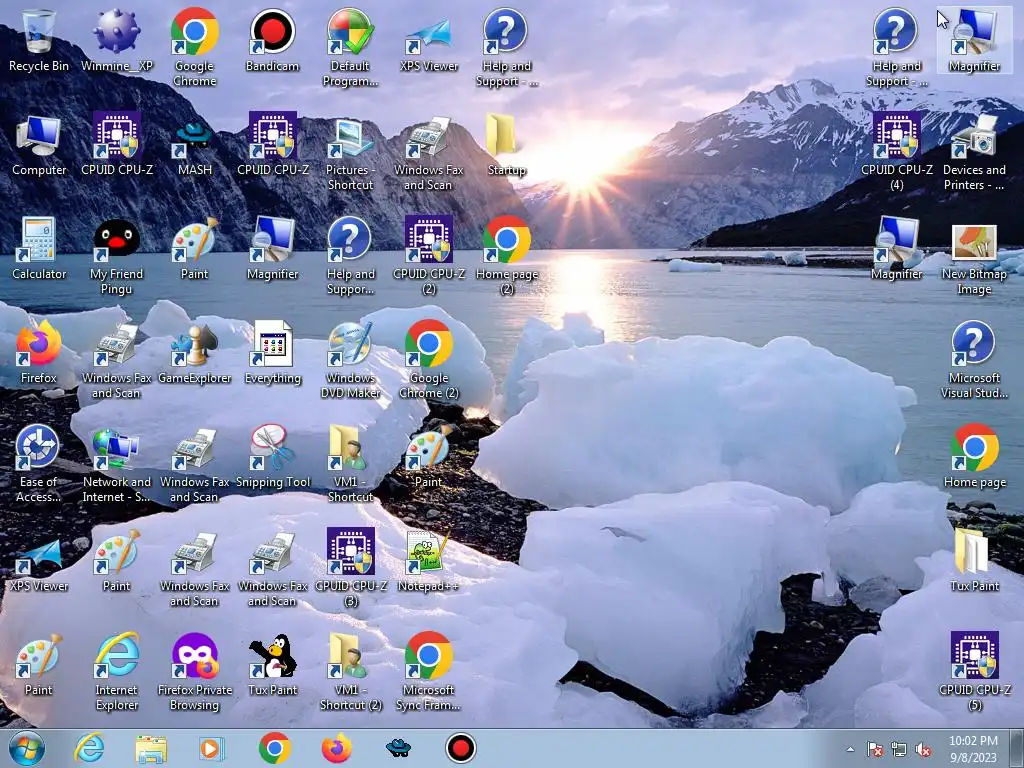Open the Default Programs shortcut

coord(351,48)
